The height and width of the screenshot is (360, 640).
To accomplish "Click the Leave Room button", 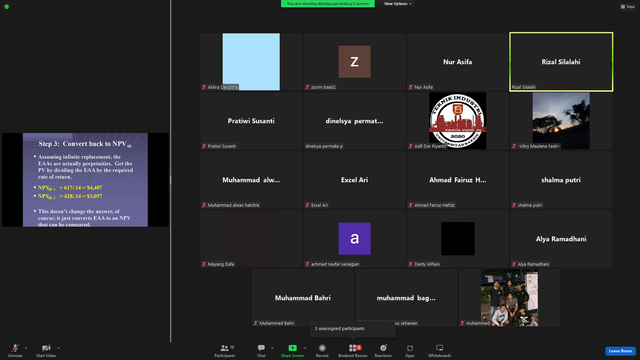I will (x=620, y=351).
